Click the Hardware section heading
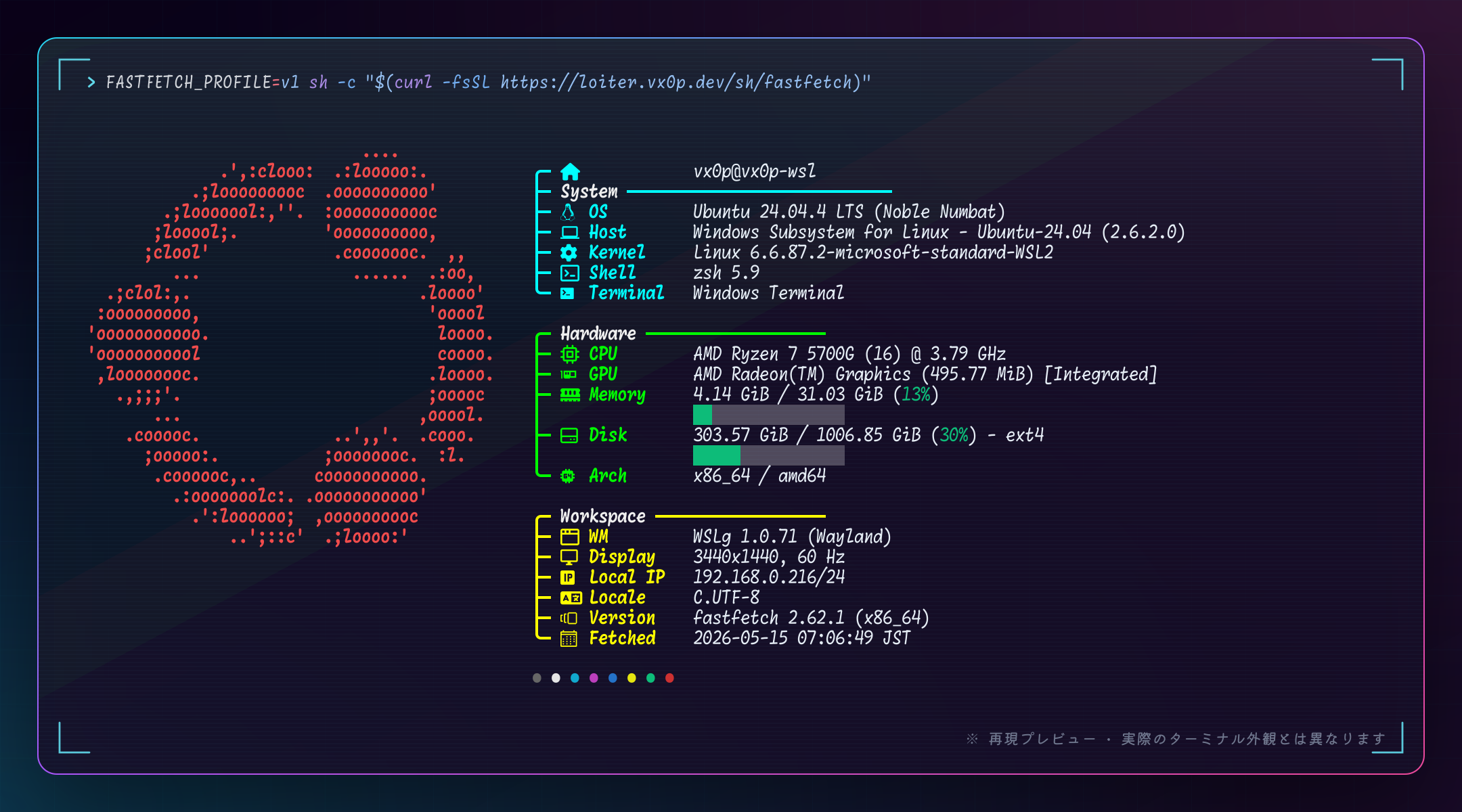Screen dimensions: 1462x812 pos(598,334)
